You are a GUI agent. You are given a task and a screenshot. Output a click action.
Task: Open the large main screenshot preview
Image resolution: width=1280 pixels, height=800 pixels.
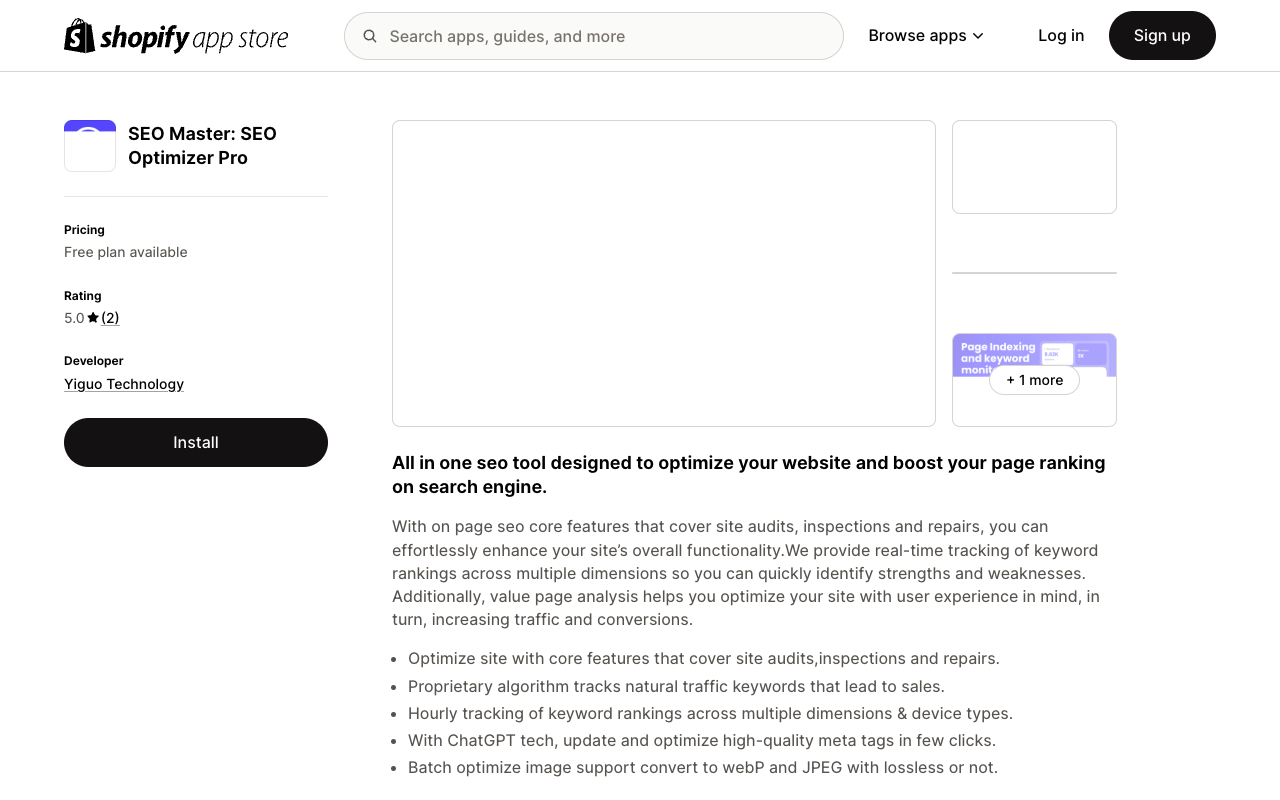(664, 273)
